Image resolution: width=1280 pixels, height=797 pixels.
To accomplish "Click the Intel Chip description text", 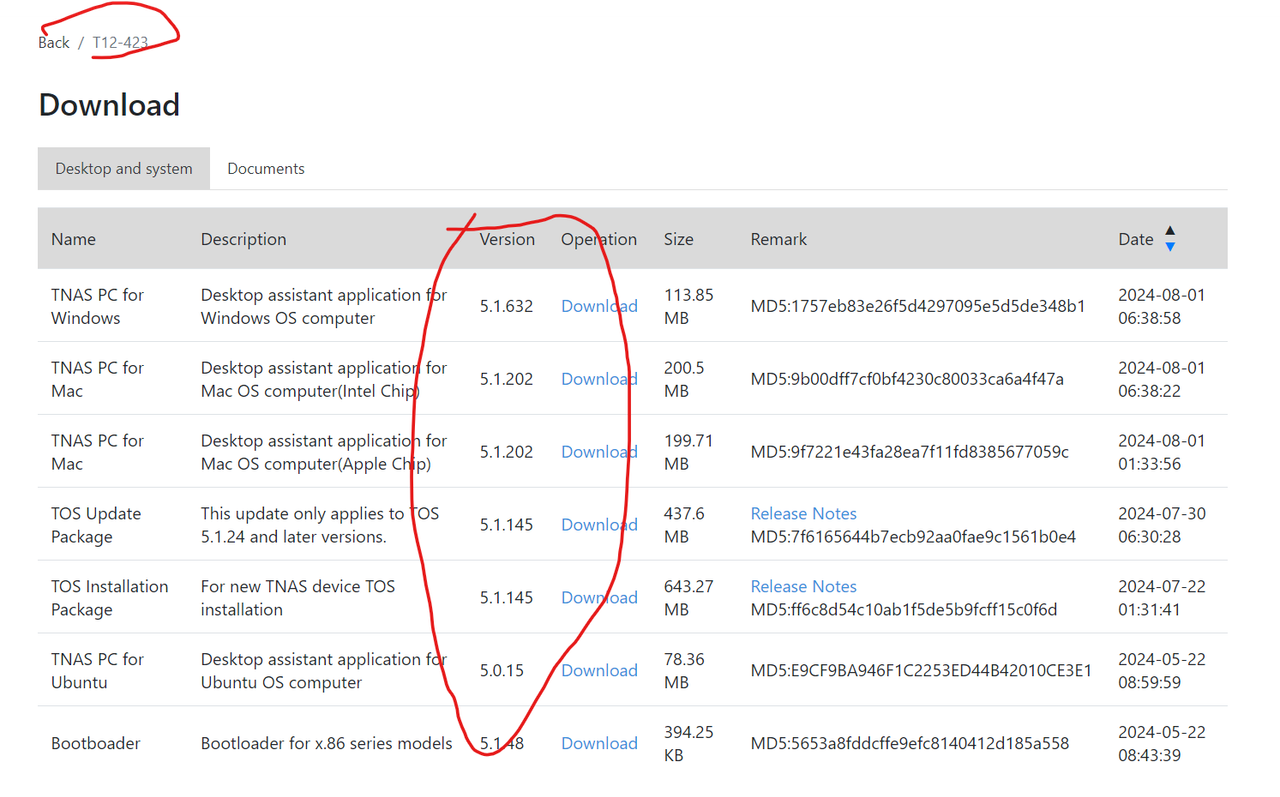I will point(324,379).
